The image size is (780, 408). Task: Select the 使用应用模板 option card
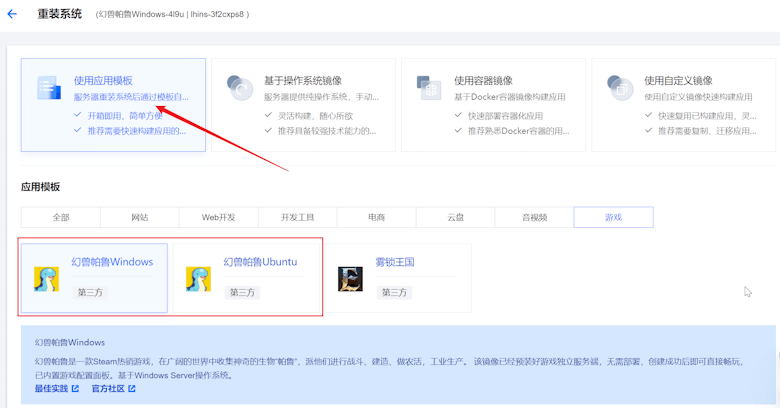pos(113,104)
